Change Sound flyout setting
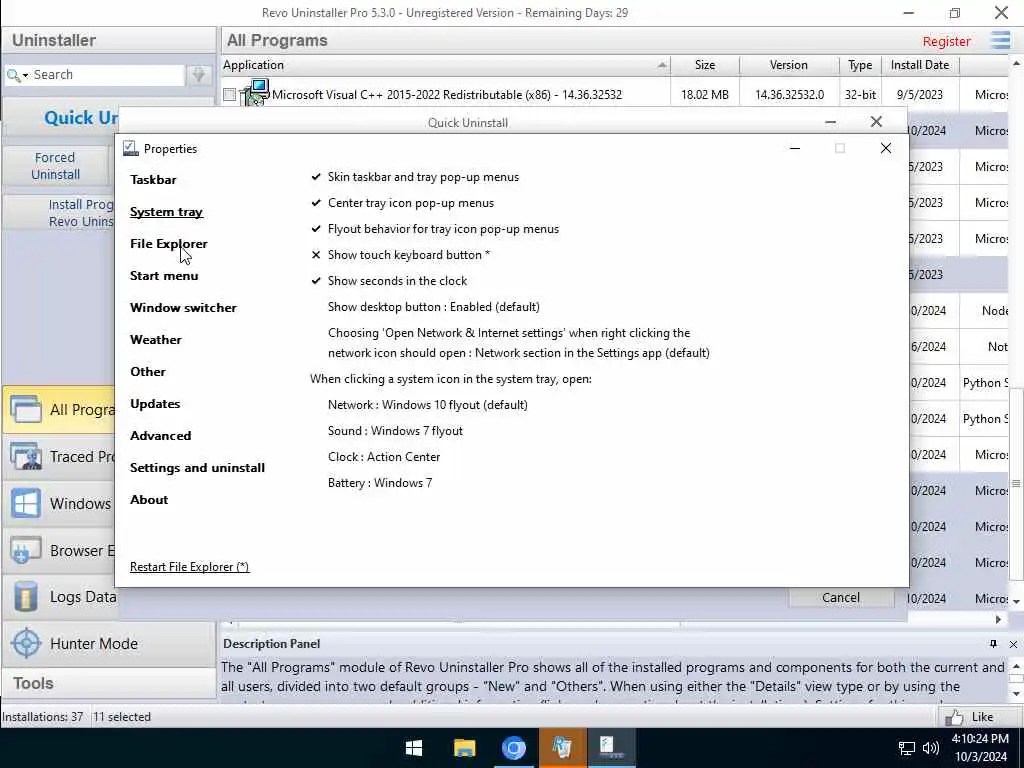Viewport: 1024px width, 768px height. tap(395, 431)
